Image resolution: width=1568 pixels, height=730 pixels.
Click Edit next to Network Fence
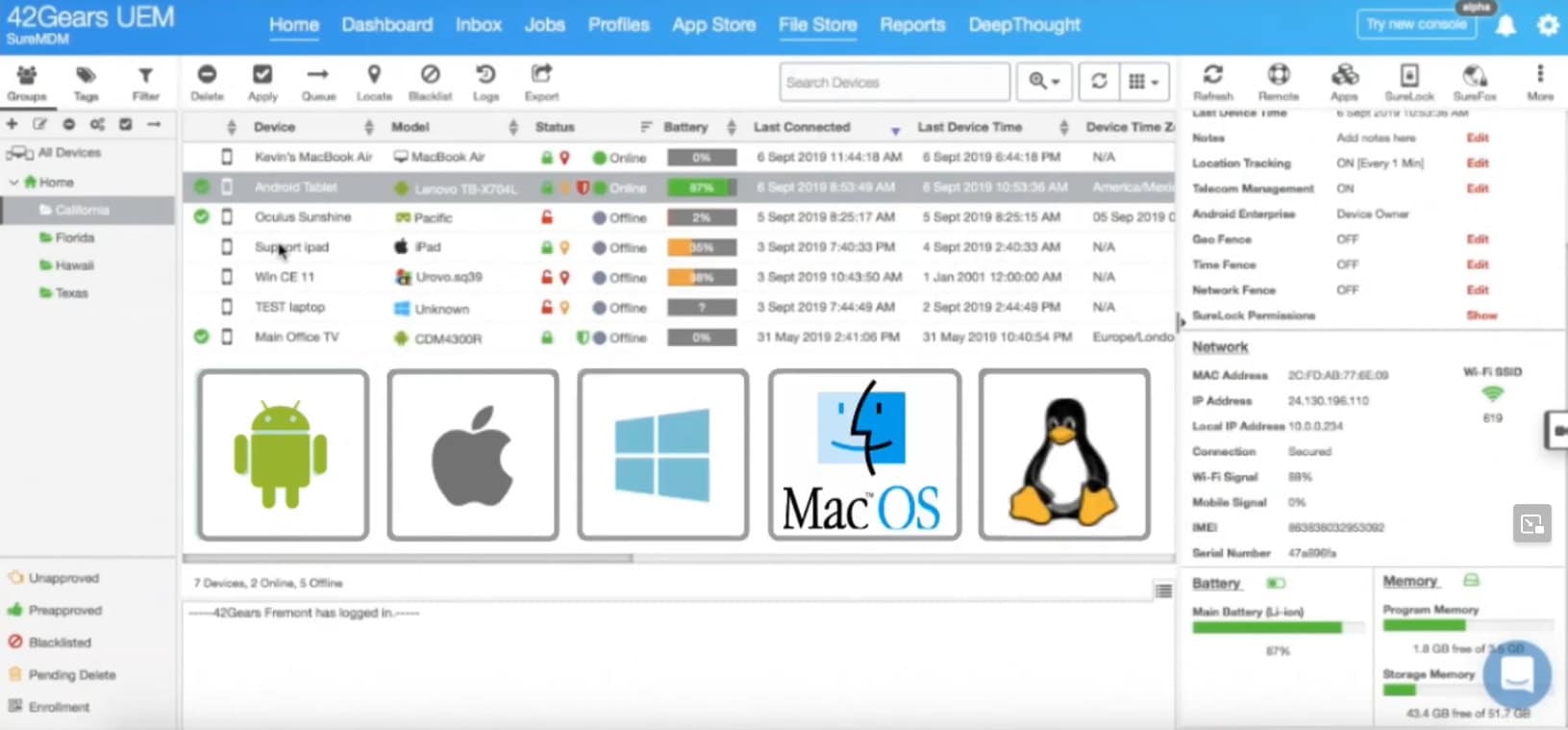[1478, 290]
